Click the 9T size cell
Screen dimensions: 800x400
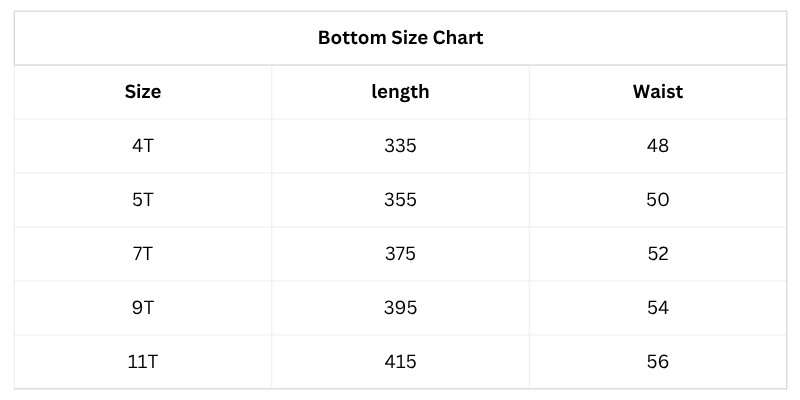(x=143, y=308)
